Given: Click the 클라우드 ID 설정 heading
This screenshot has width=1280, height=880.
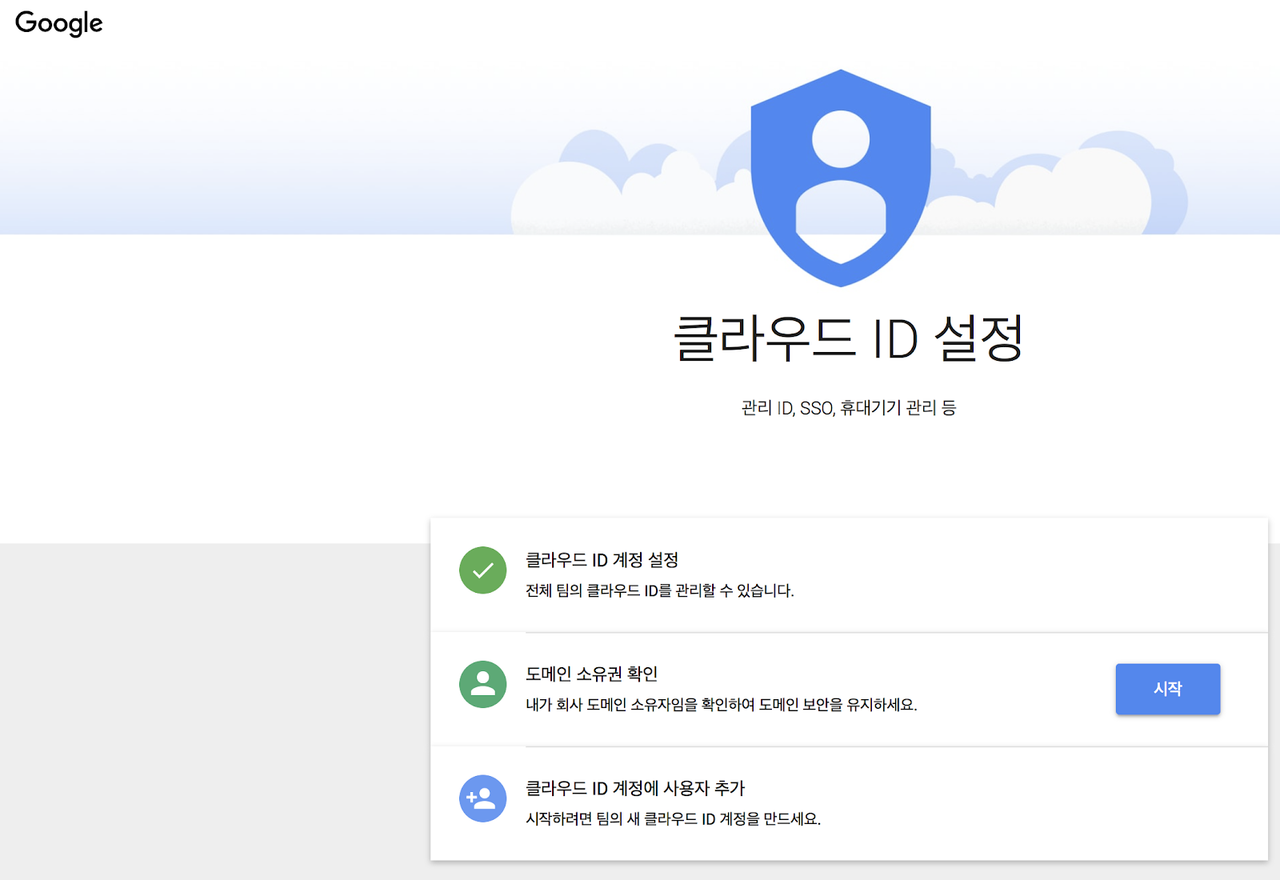Looking at the screenshot, I should click(x=850, y=338).
